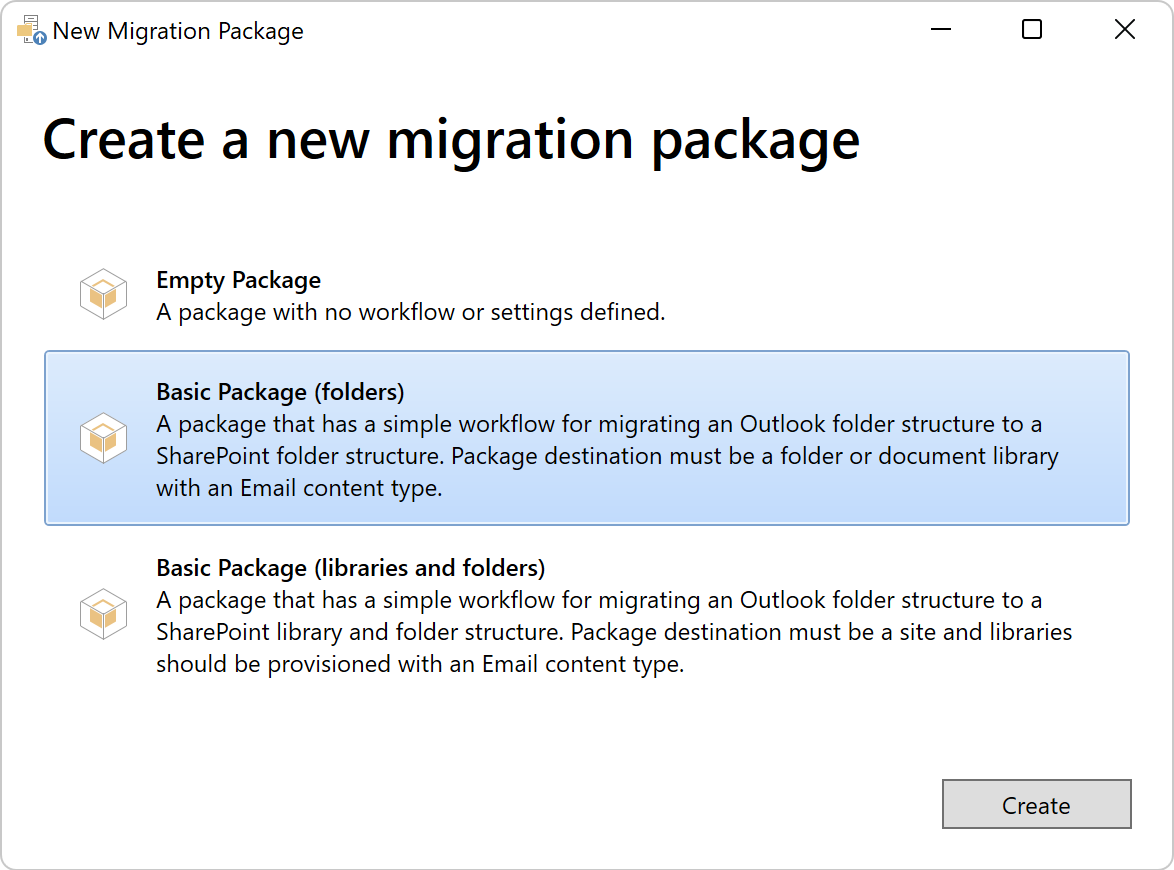The height and width of the screenshot is (870, 1174).
Task: Minimize the New Migration Package window
Action: point(940,30)
